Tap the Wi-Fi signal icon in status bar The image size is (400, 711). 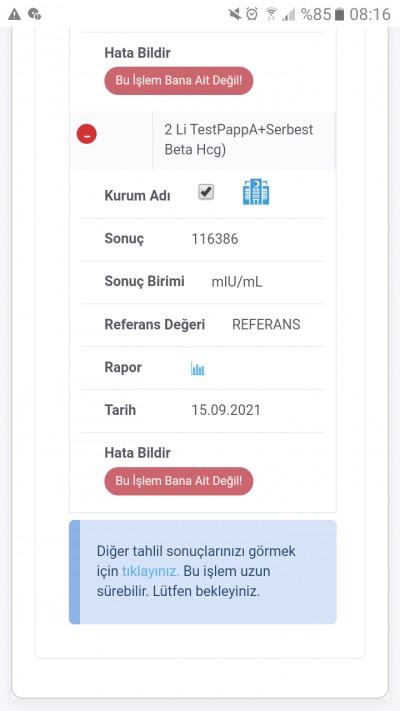coord(271,15)
